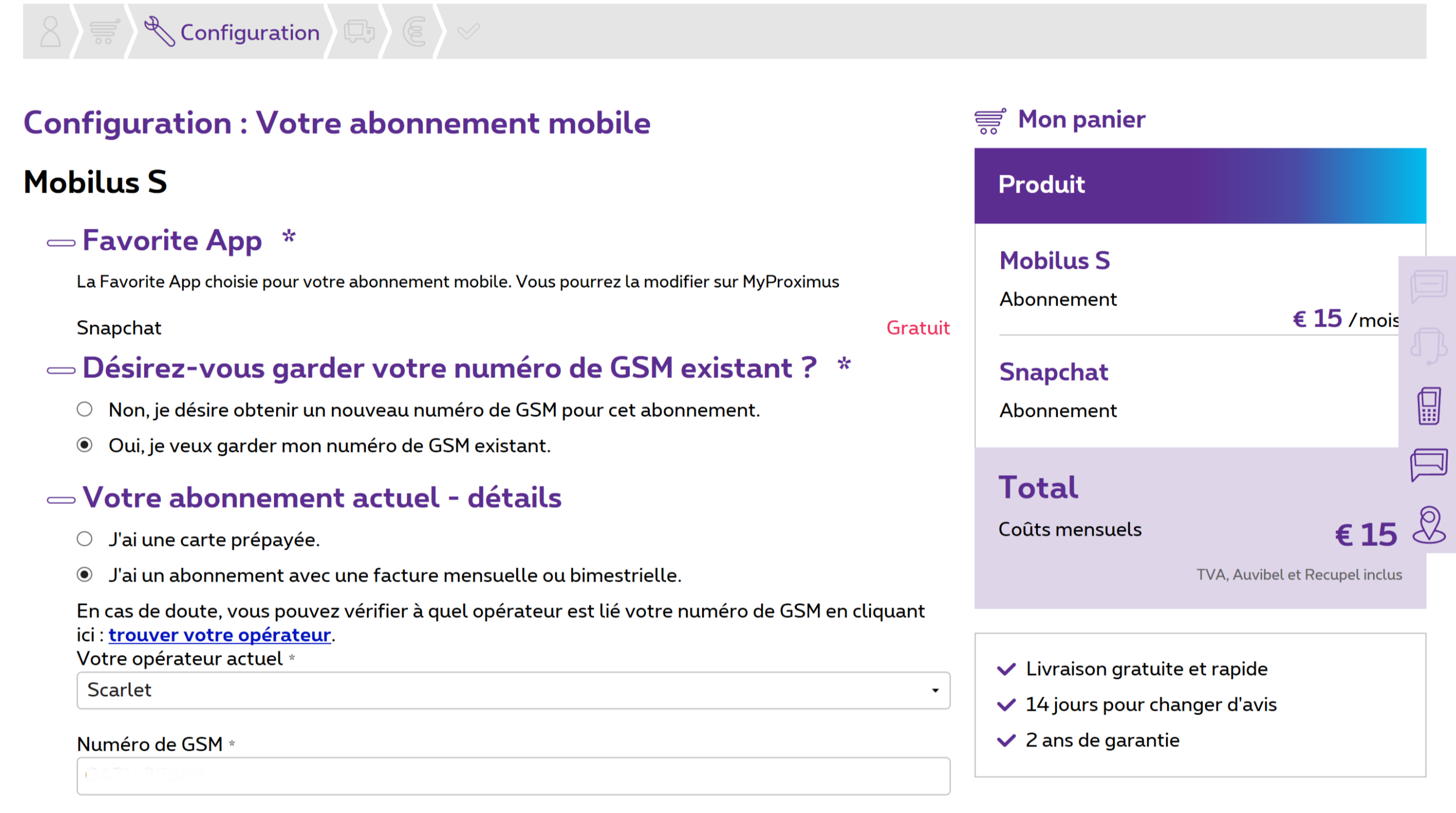Collapse 'Votre abonnement actuel - détails' section

point(61,501)
